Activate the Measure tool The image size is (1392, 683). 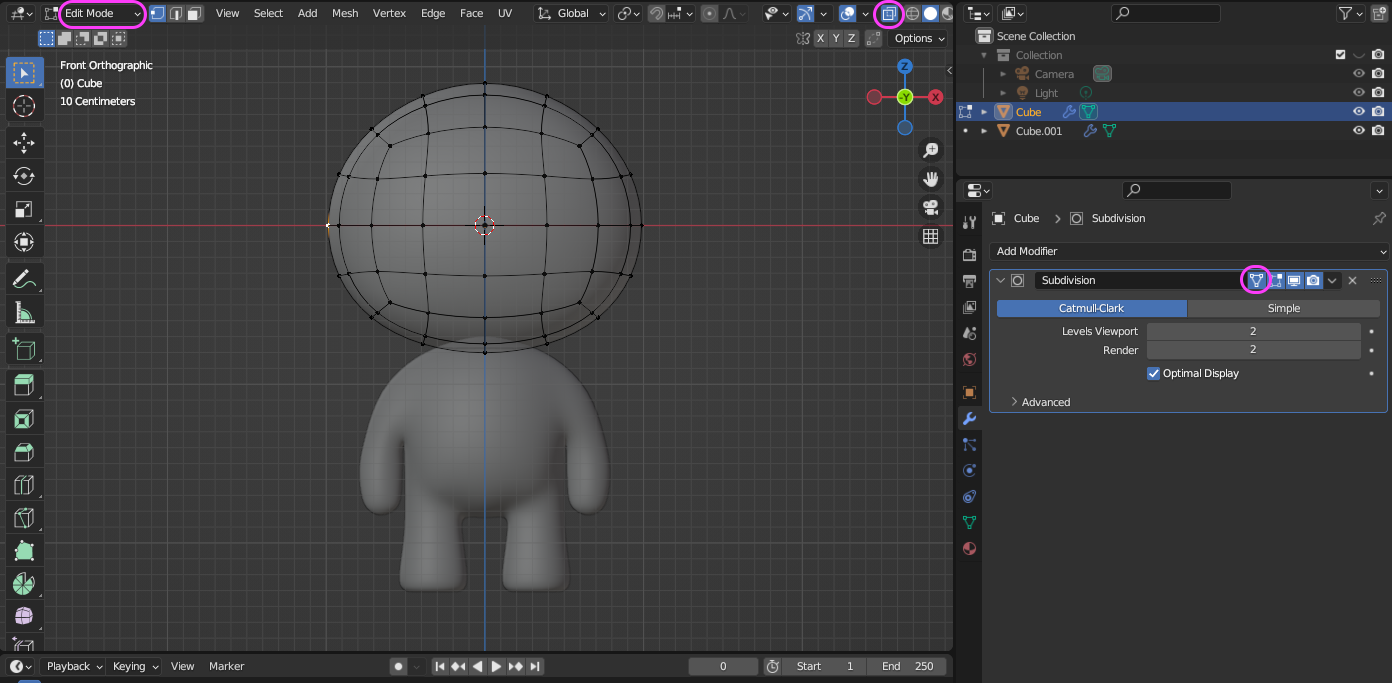click(x=24, y=312)
